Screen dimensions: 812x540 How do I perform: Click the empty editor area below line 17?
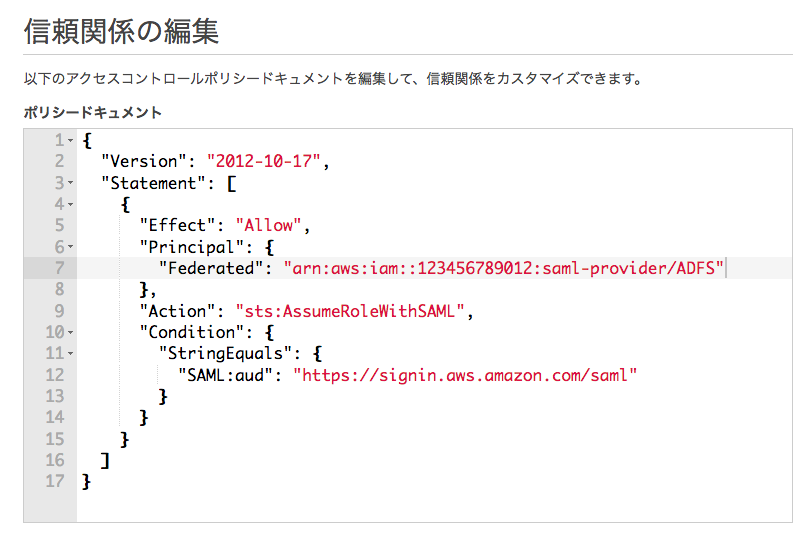(x=434, y=506)
